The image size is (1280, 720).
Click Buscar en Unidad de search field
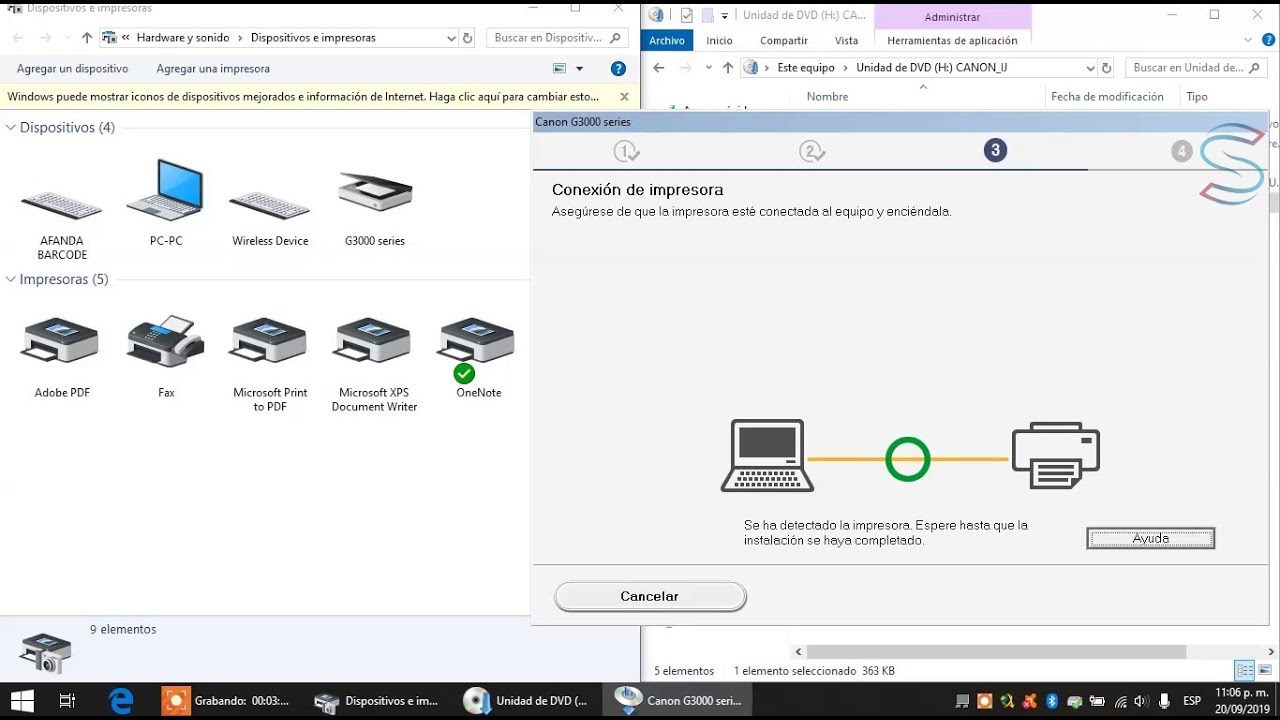click(x=1196, y=68)
